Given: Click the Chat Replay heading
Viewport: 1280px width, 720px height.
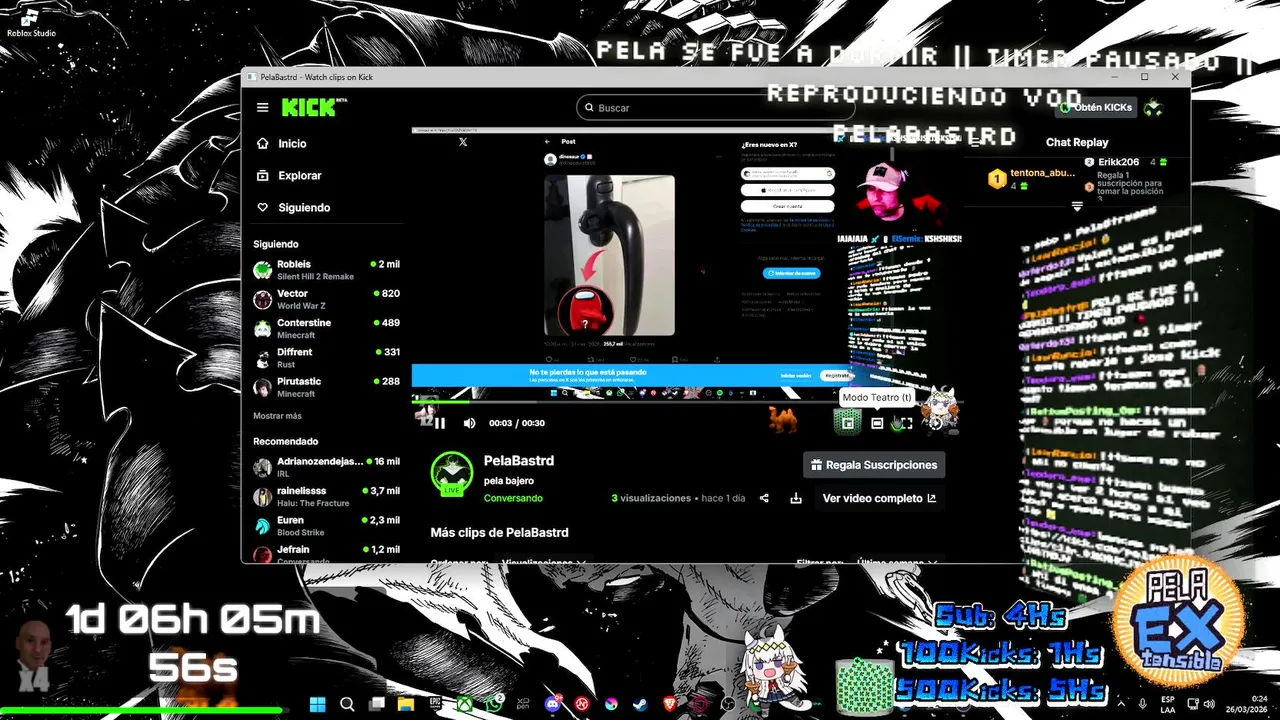Looking at the screenshot, I should click(x=1077, y=143).
